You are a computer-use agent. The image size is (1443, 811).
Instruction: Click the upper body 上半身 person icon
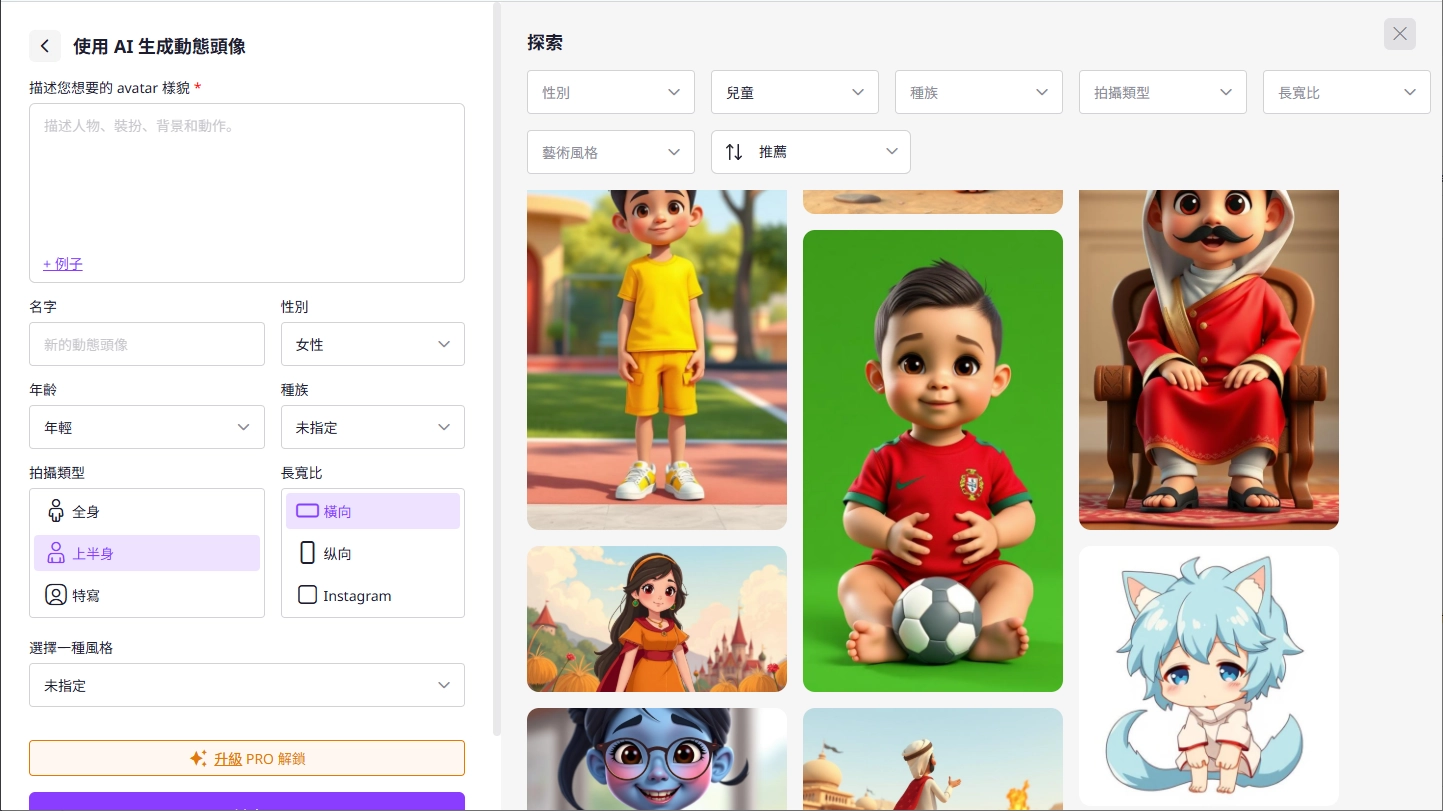point(56,553)
